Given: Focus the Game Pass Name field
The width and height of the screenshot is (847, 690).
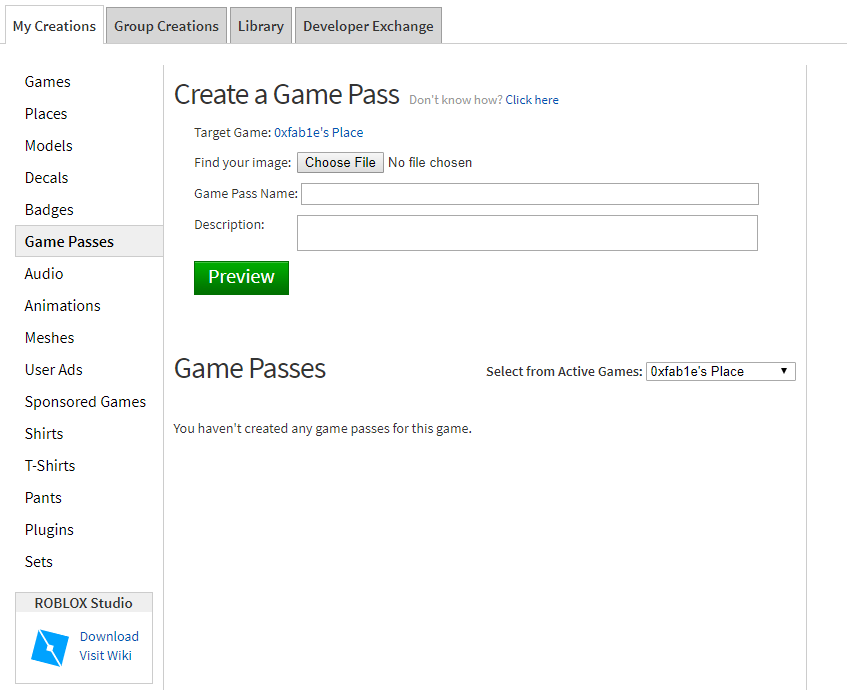Looking at the screenshot, I should (530, 194).
